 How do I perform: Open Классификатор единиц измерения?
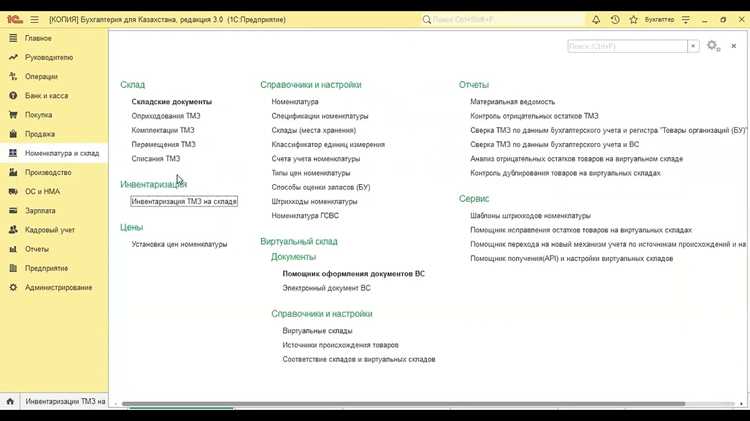(328, 144)
